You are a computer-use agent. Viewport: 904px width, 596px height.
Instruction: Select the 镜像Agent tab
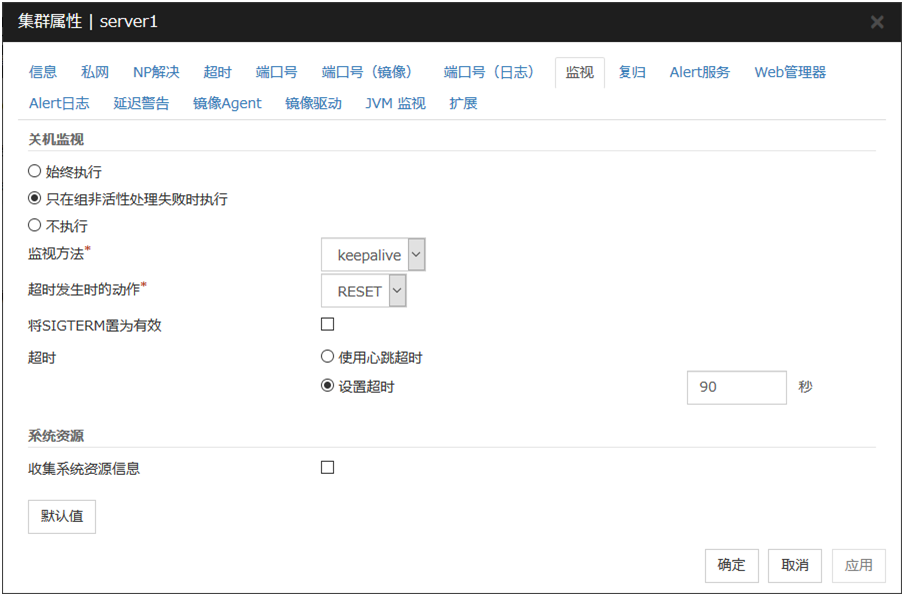(227, 103)
